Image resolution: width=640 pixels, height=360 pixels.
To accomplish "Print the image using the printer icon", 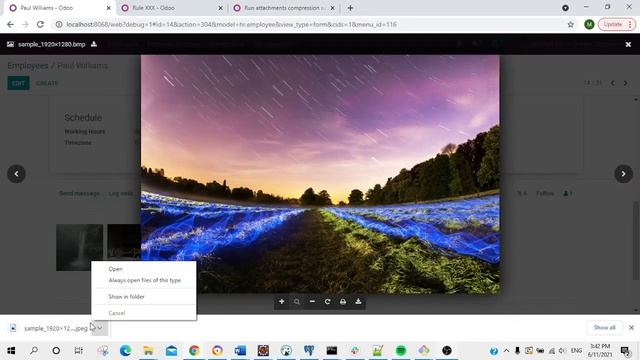I will [343, 302].
